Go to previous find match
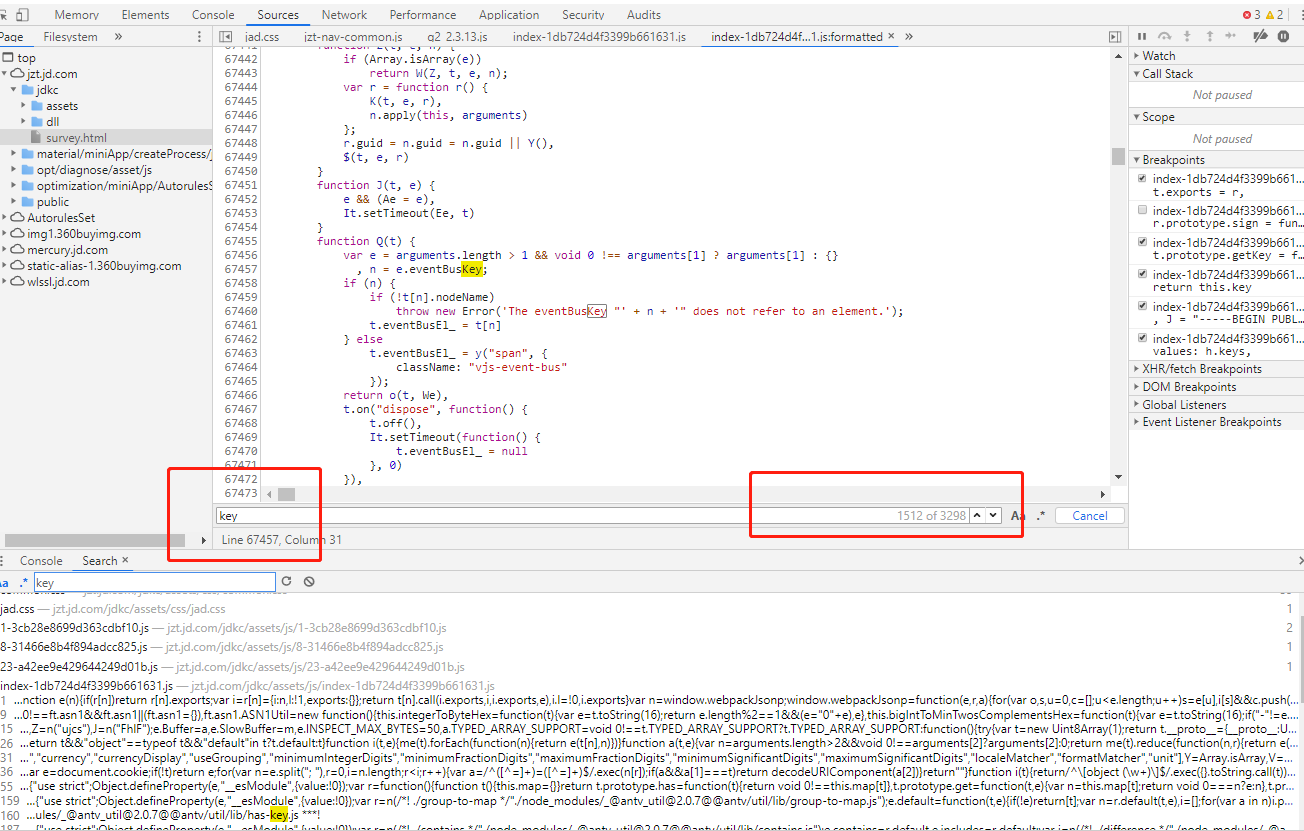The height and width of the screenshot is (831, 1304). (x=977, y=515)
